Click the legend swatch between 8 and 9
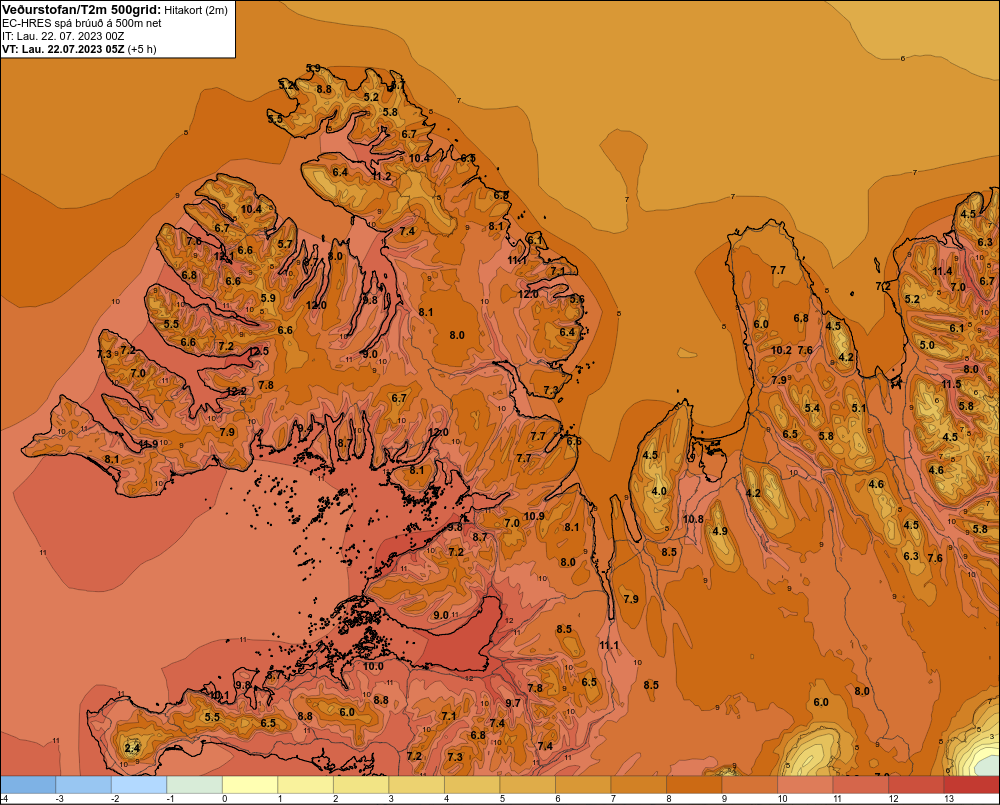The width and height of the screenshot is (1000, 805). tap(694, 785)
